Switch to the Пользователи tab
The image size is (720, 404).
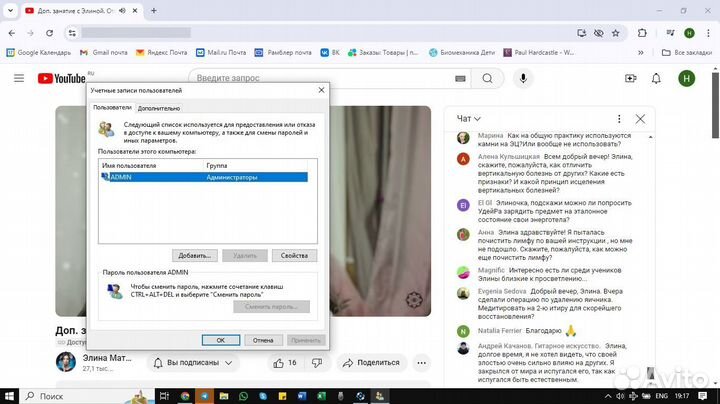(x=112, y=107)
